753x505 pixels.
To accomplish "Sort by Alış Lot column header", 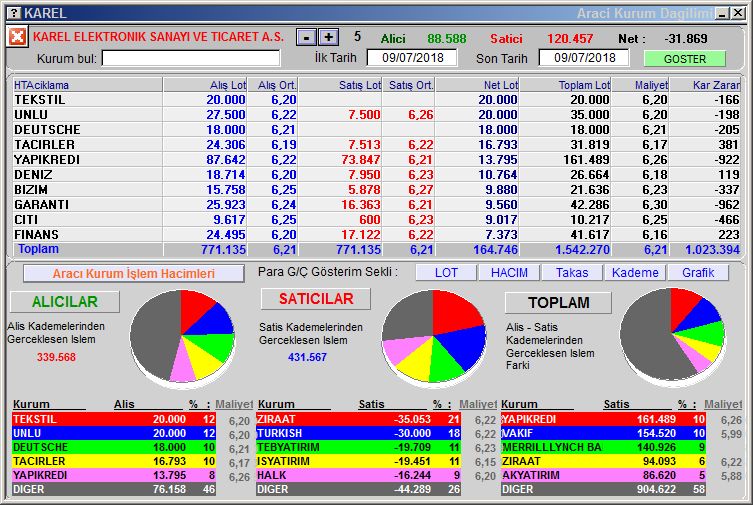I will [205, 85].
